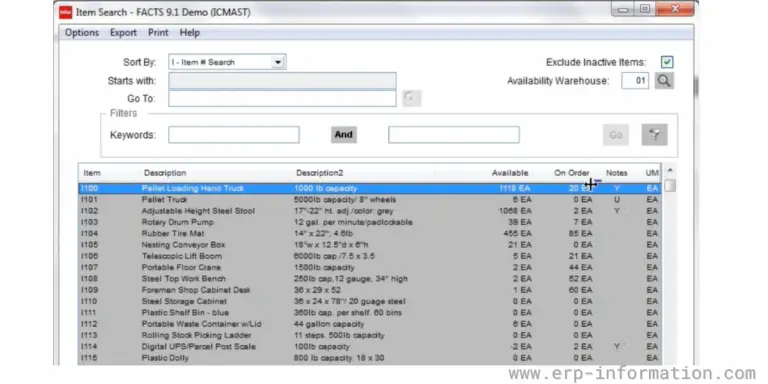Select the Rotary Drum Pump row
The image size is (768, 384).
pyautogui.click(x=370, y=222)
